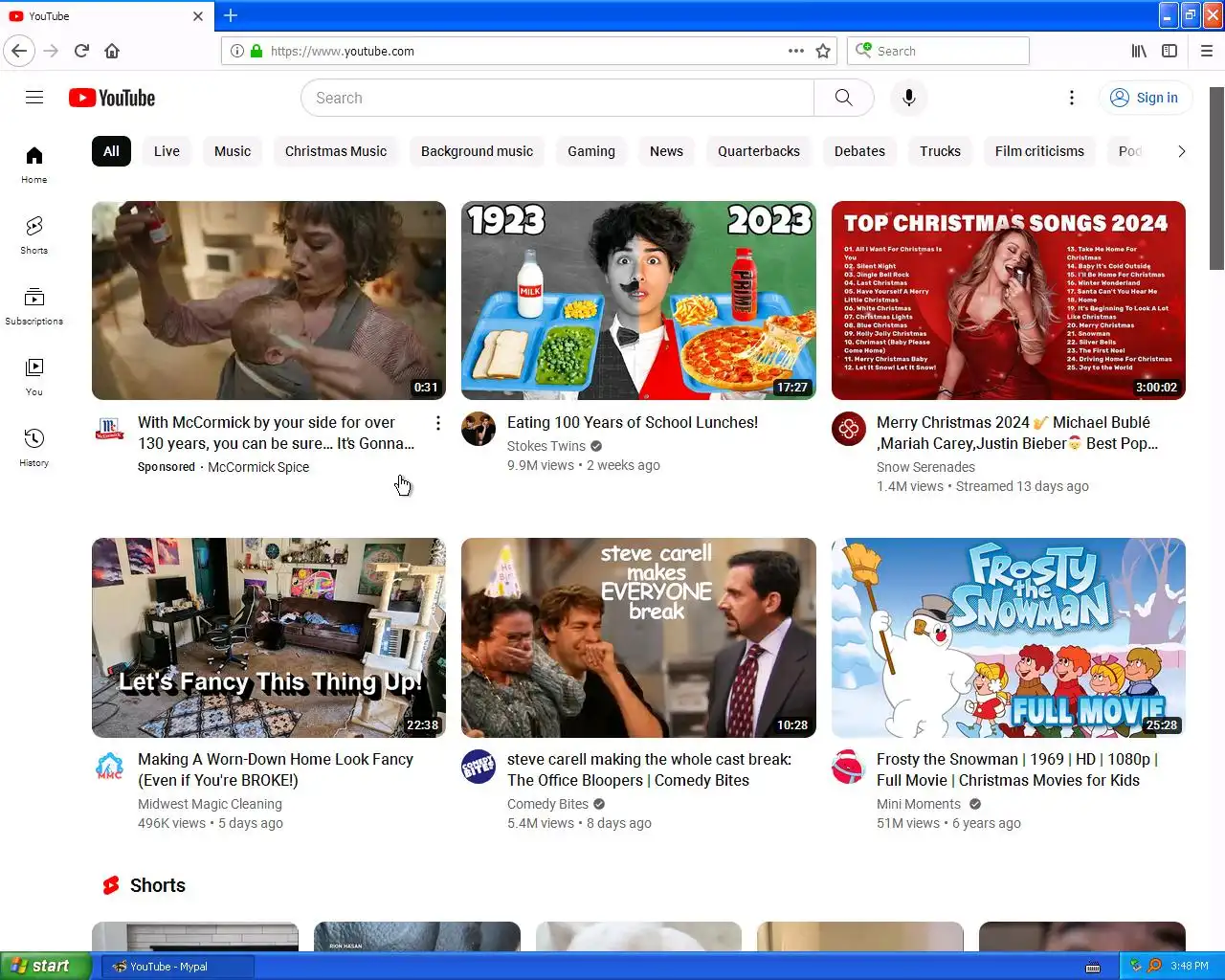Open steve carell makes everyone break thumbnail
Viewport: 1225px width, 980px height.
click(x=638, y=637)
